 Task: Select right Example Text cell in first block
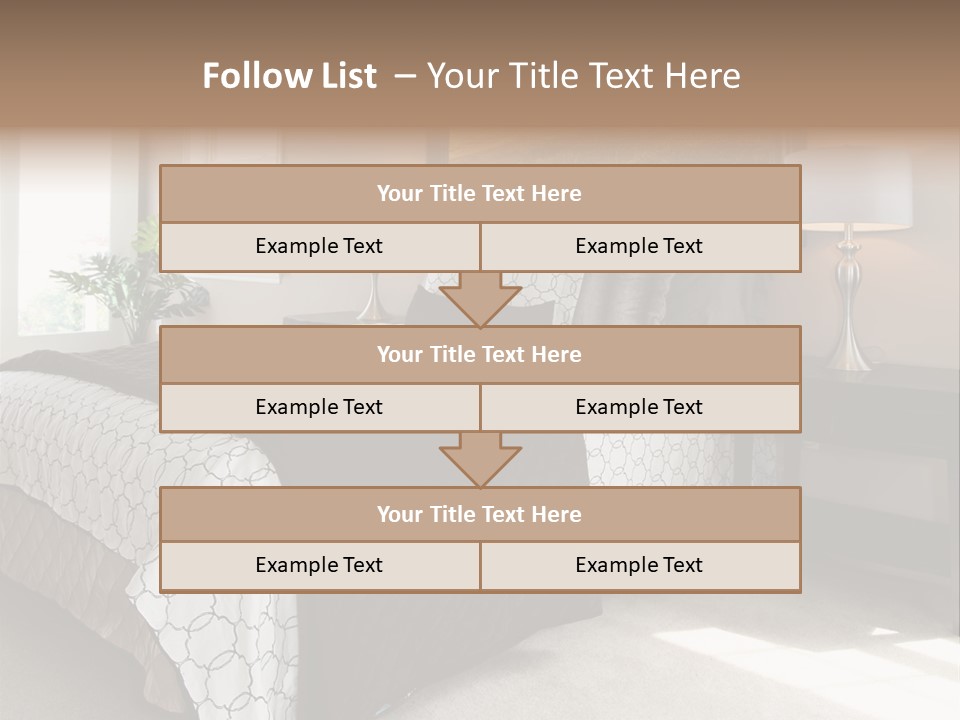click(x=640, y=246)
